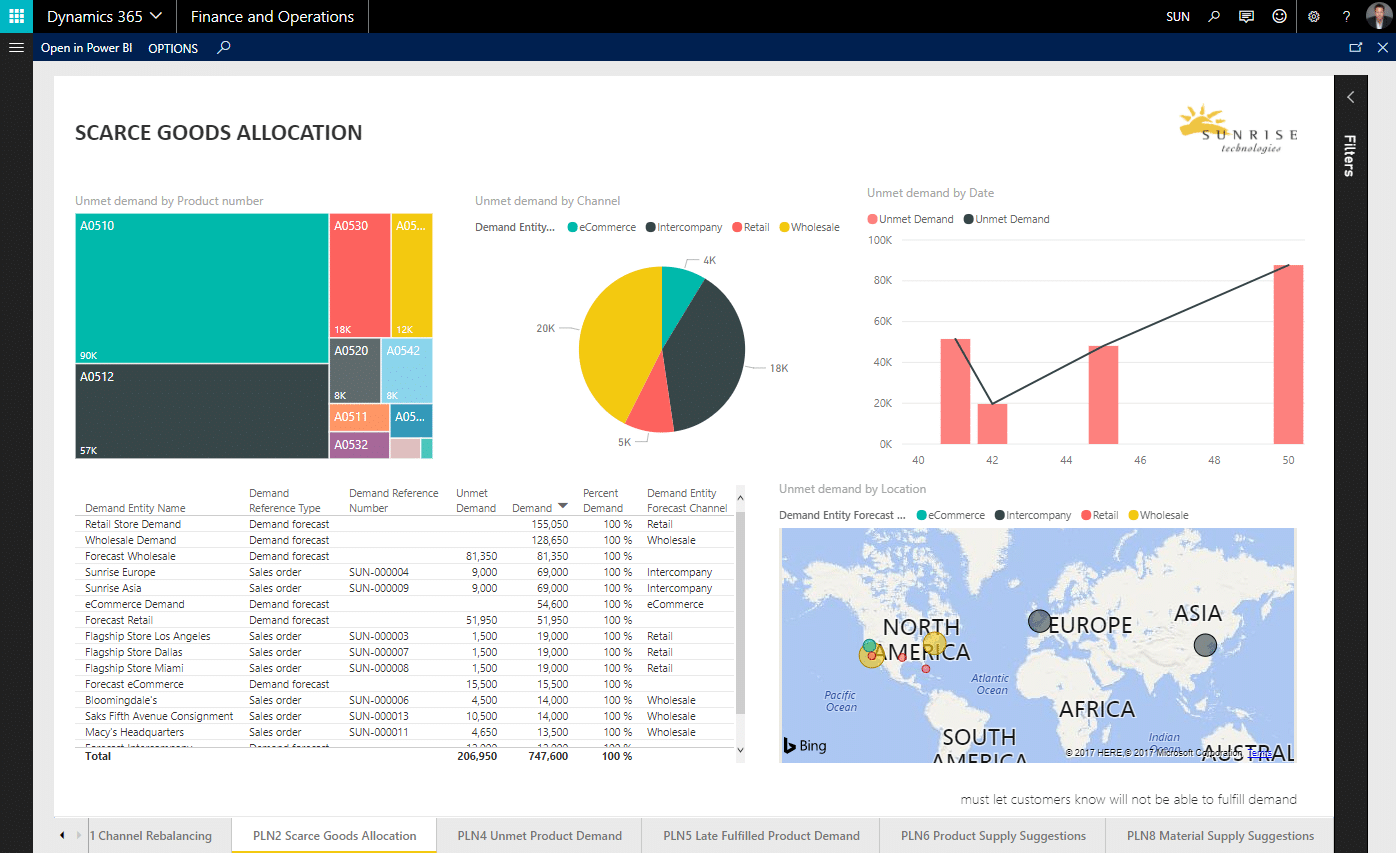Screen dimensions: 1396x853
Task: Click the smiley feedback icon
Action: click(x=1279, y=17)
